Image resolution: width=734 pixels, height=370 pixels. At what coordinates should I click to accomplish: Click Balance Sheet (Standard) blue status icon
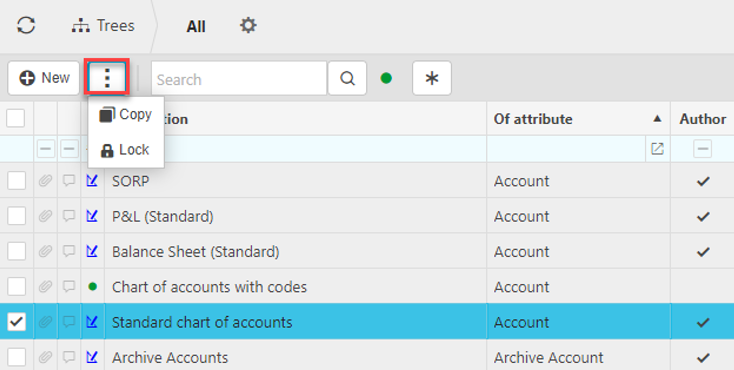(92, 251)
